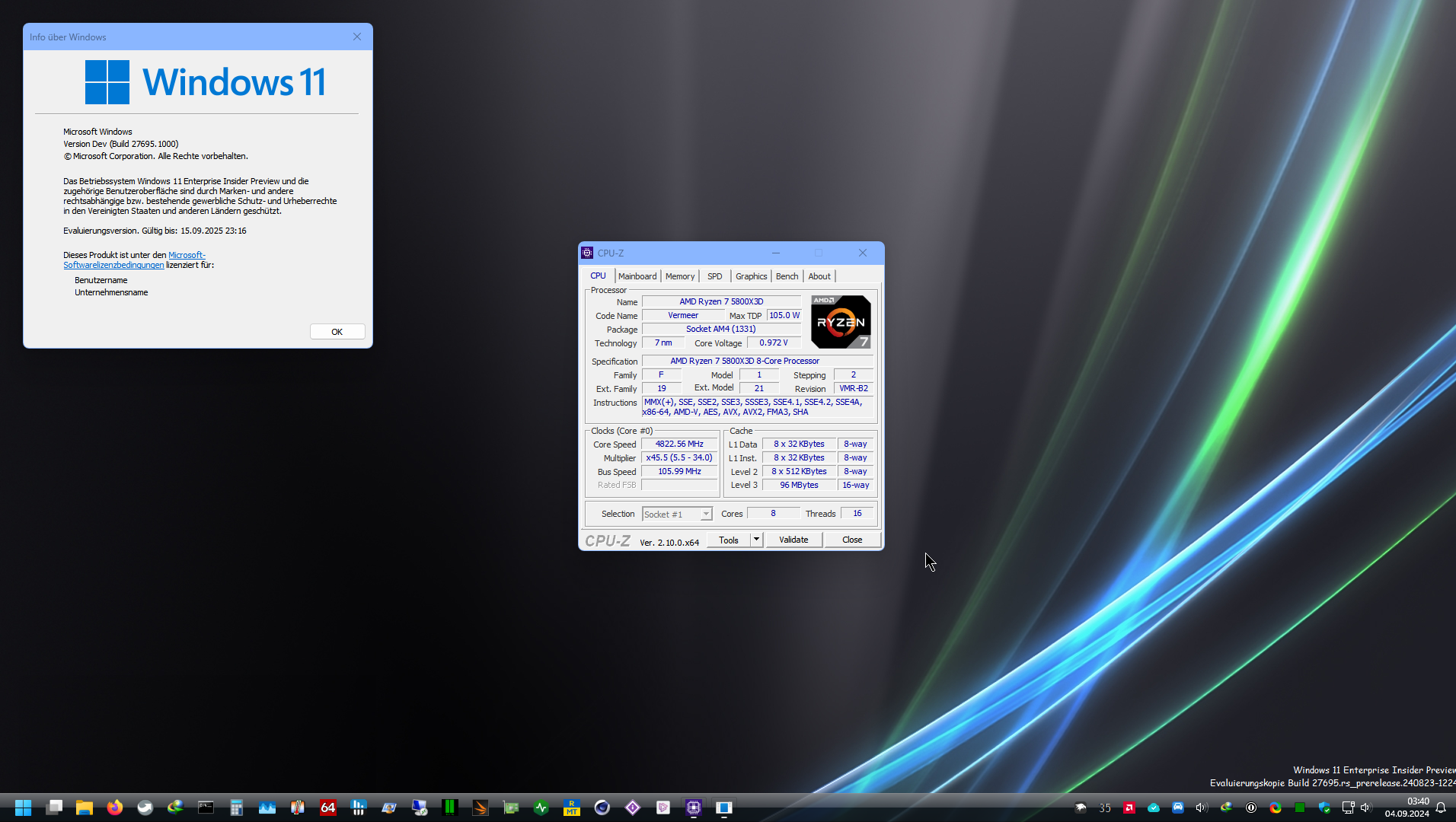Image resolution: width=1456 pixels, height=822 pixels.
Task: Click the Close button at CPU-Z bottom
Action: (852, 540)
